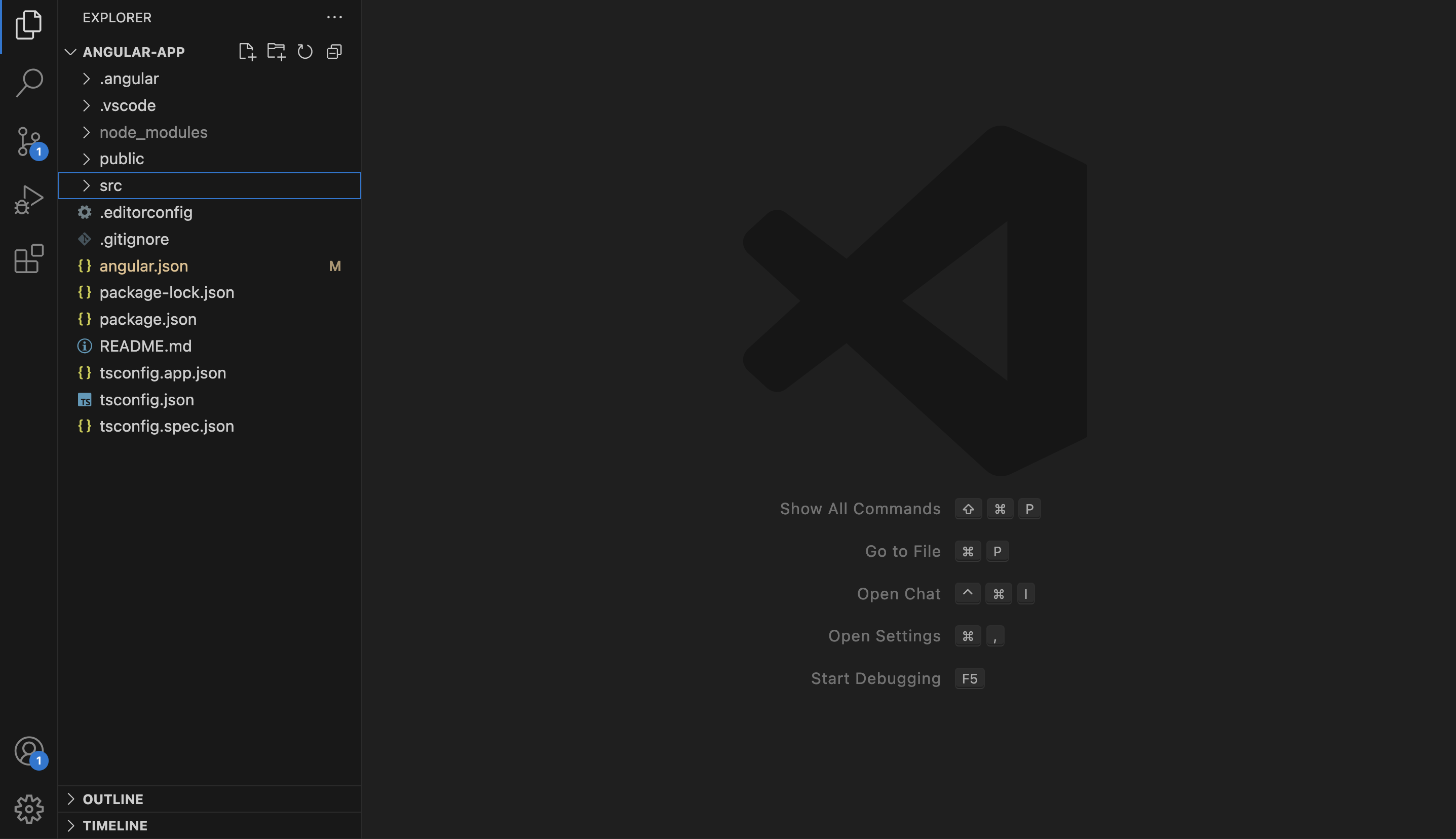
Task: Open the README.md file
Action: pyautogui.click(x=210, y=346)
